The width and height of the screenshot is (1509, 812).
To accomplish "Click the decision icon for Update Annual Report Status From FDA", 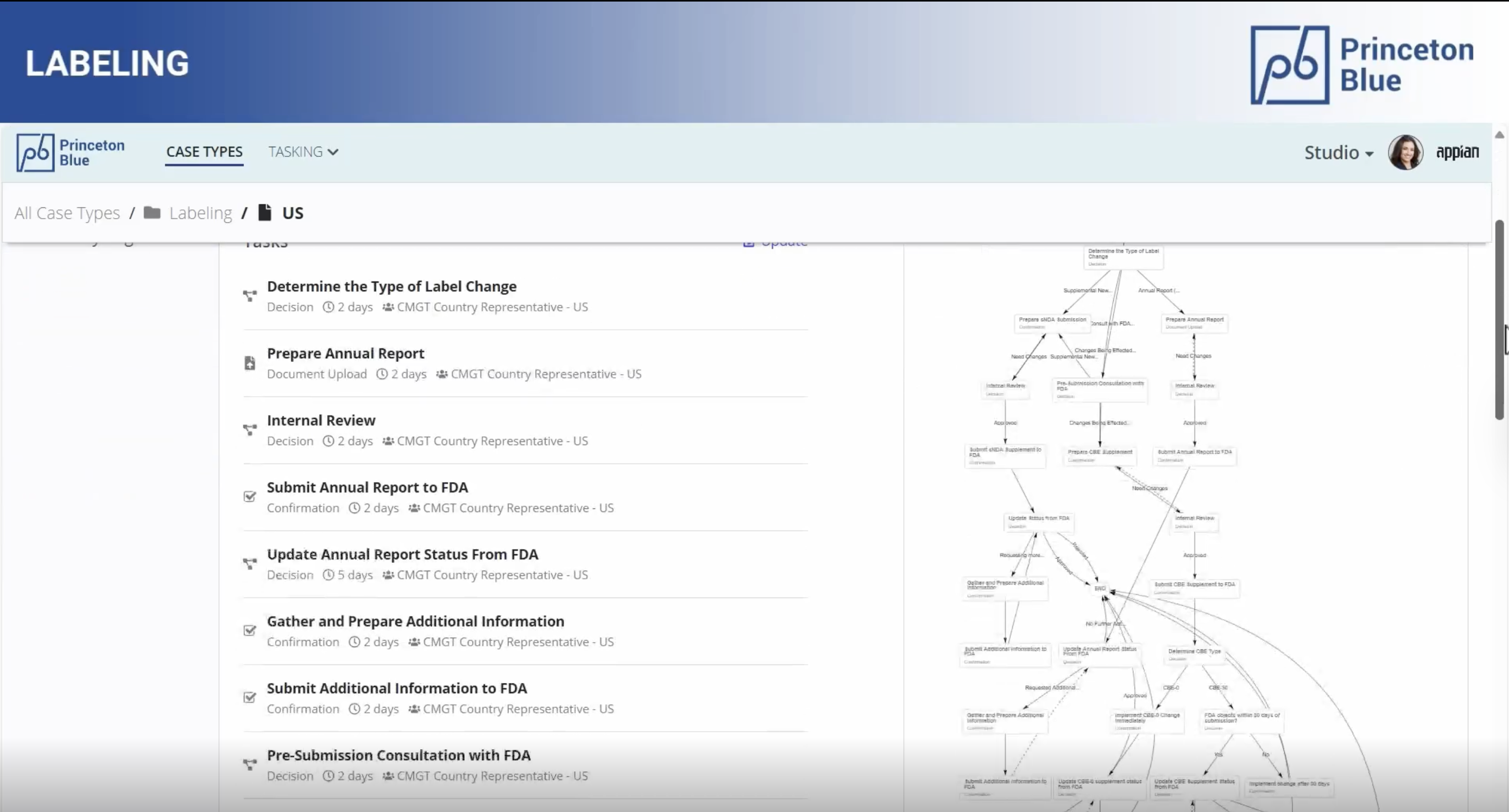I will point(250,563).
